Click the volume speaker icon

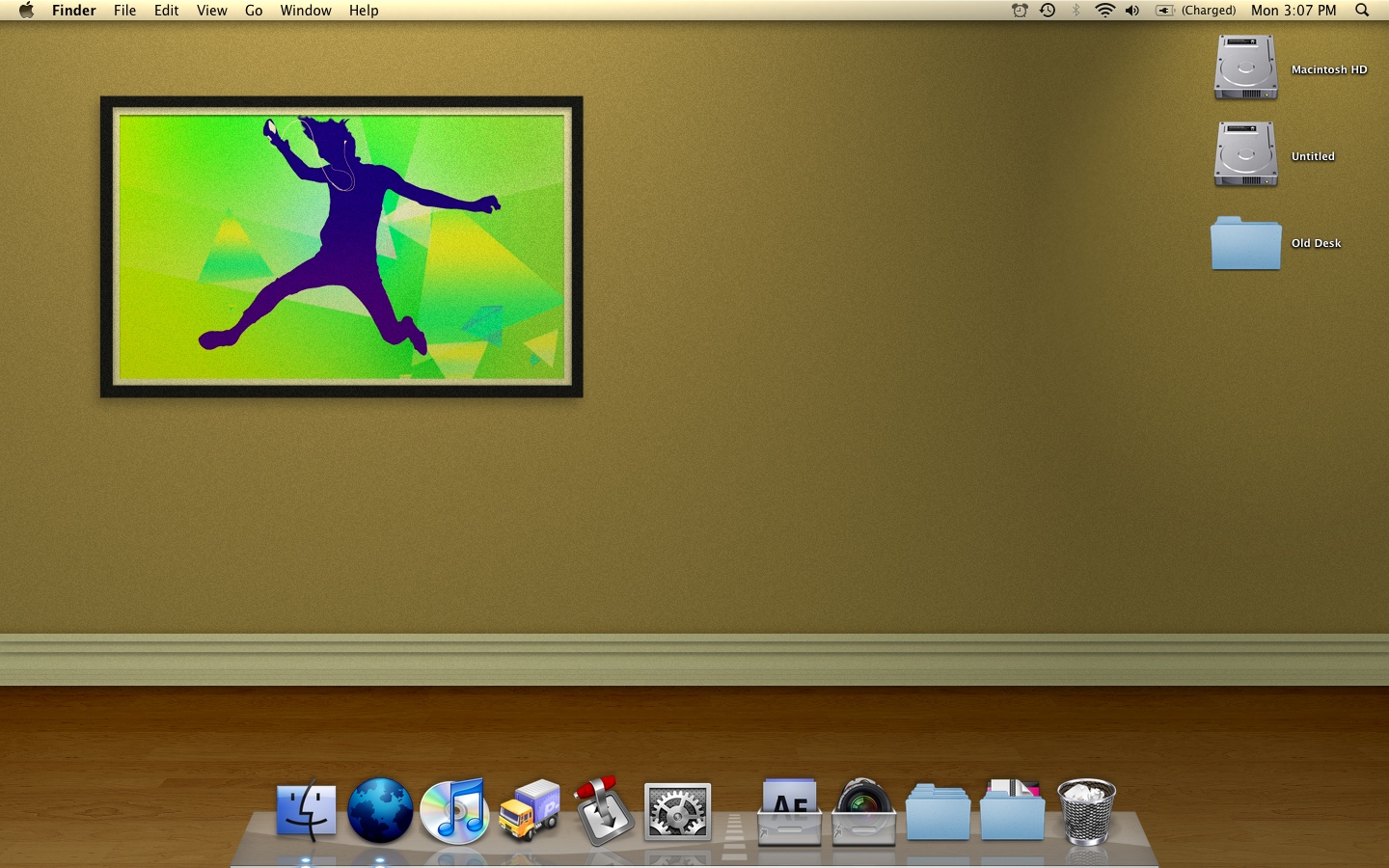click(x=1132, y=11)
